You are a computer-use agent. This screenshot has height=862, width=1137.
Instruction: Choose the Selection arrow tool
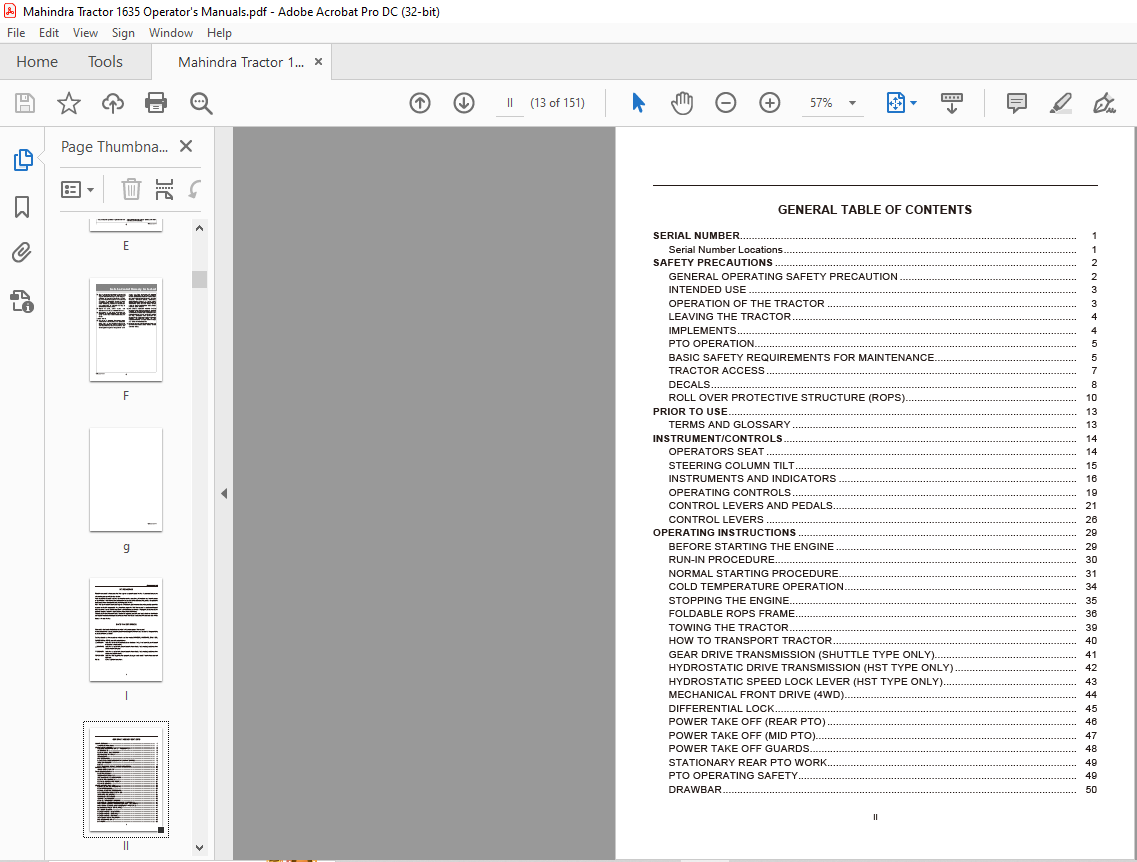click(x=638, y=103)
